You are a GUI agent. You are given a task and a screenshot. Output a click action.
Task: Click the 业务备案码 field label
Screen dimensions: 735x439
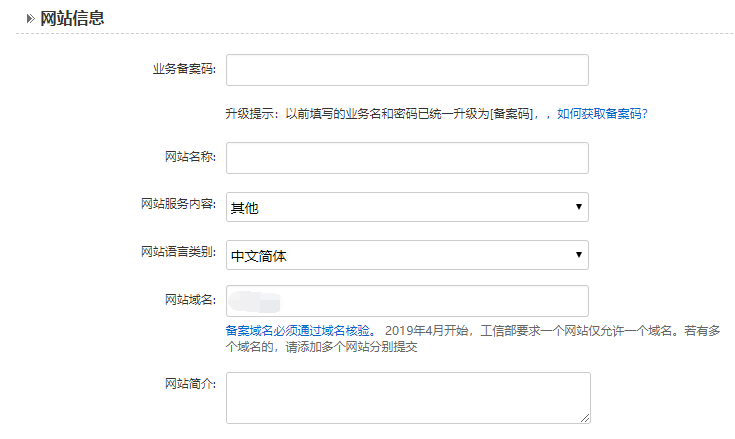[183, 68]
